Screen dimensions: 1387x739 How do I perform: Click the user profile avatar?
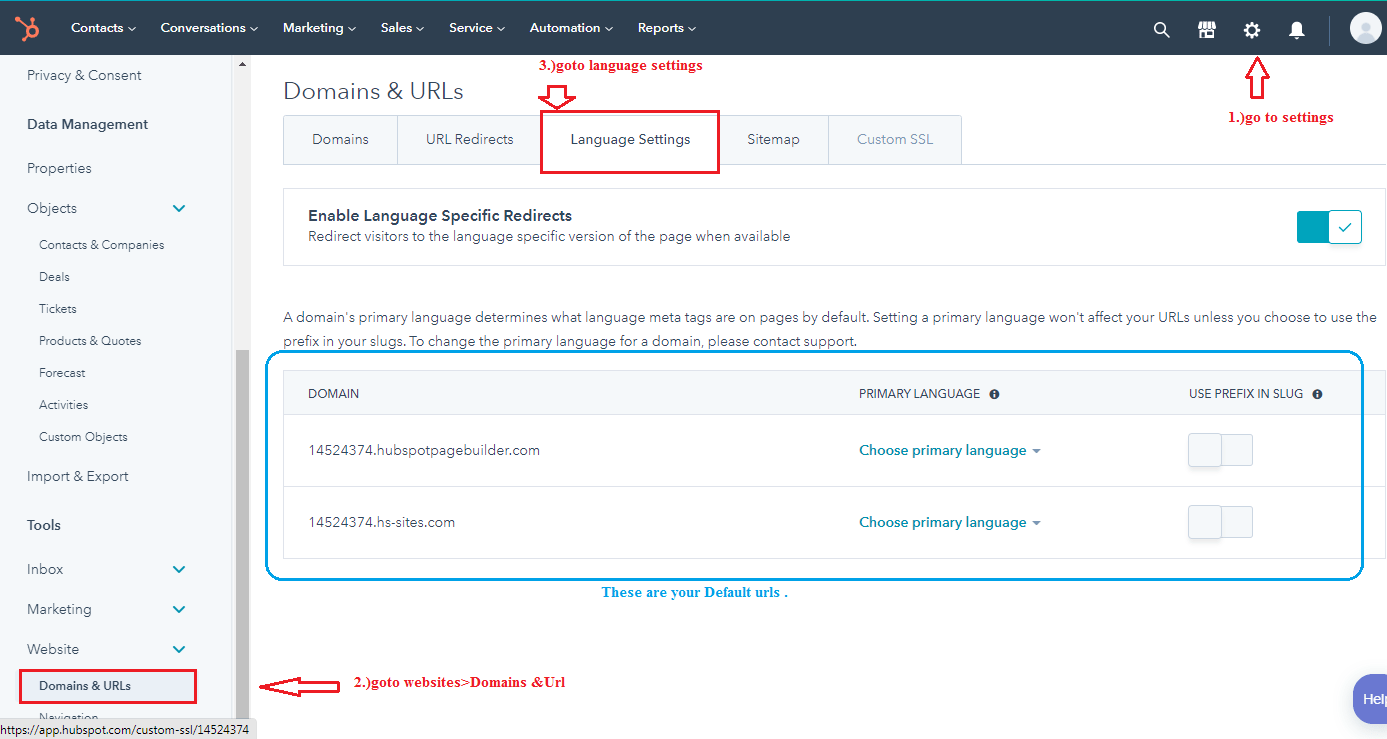point(1365,27)
